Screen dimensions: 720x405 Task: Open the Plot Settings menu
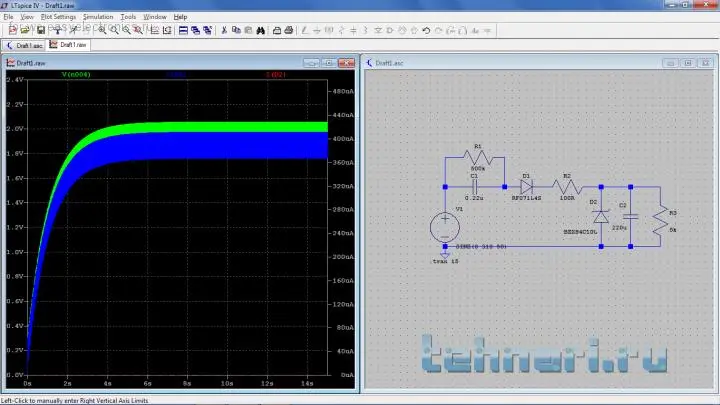pyautogui.click(x=57, y=17)
